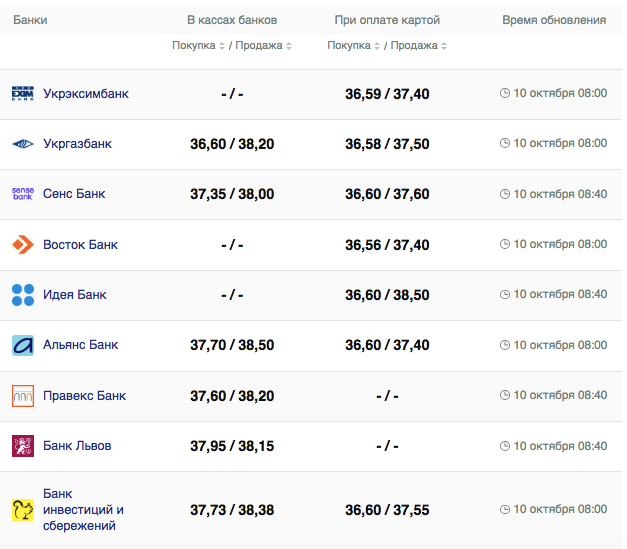The height and width of the screenshot is (549, 627).
Task: Click the Время обновления column header
Action: [554, 20]
